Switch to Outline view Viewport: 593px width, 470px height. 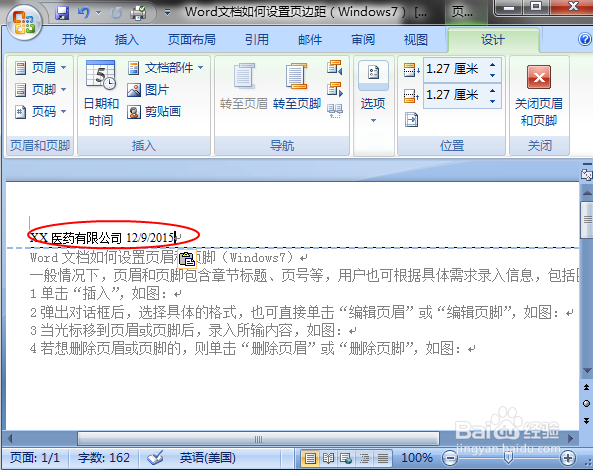click(364, 458)
